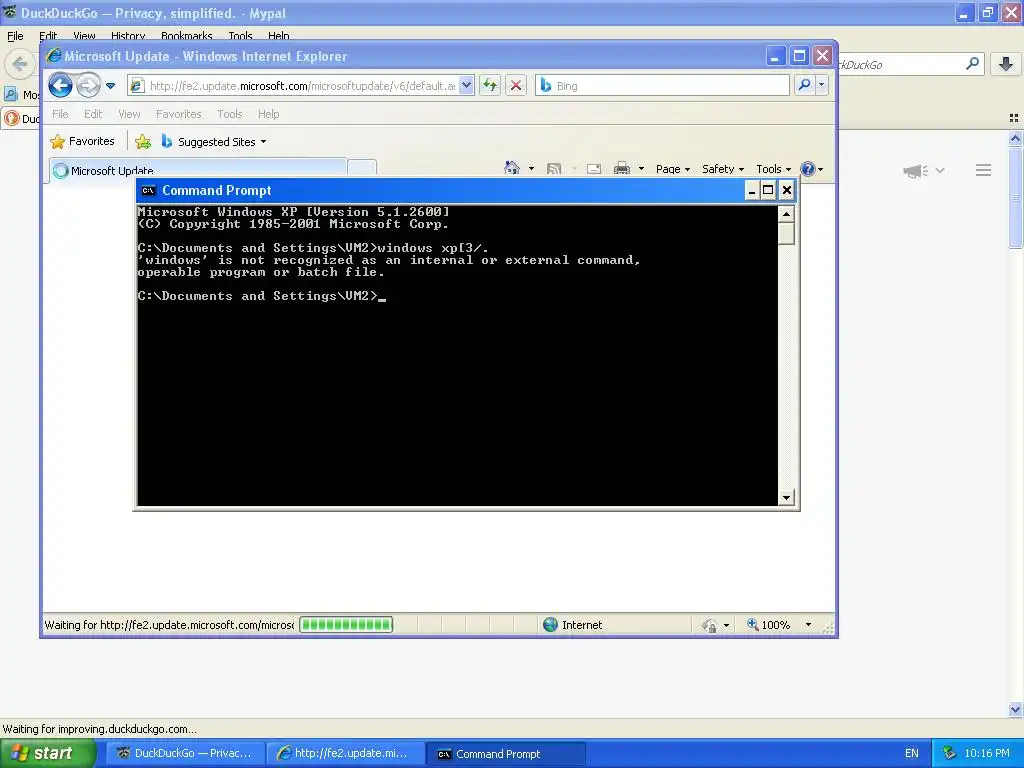
Task: Switch to DuckDuckGo taskbar button
Action: [185, 753]
